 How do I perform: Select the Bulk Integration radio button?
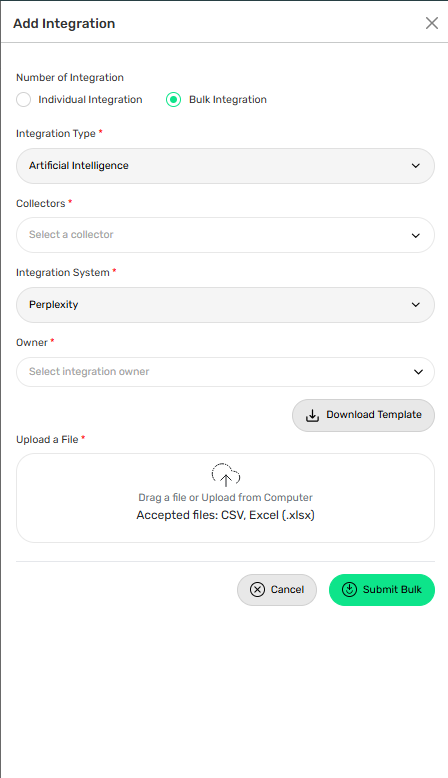(x=173, y=100)
